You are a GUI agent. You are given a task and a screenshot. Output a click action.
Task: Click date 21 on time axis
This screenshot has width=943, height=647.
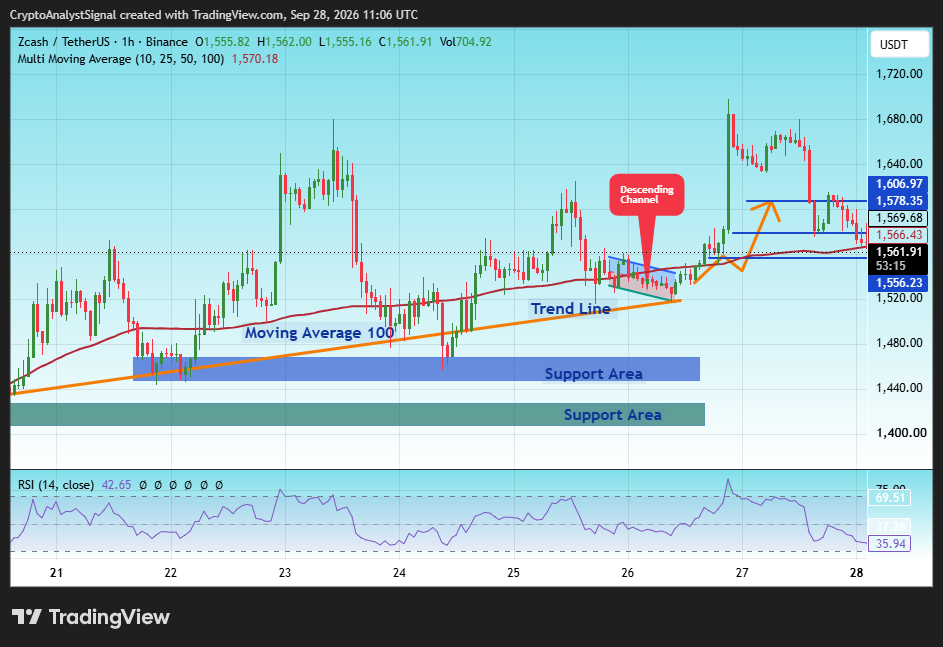point(57,572)
